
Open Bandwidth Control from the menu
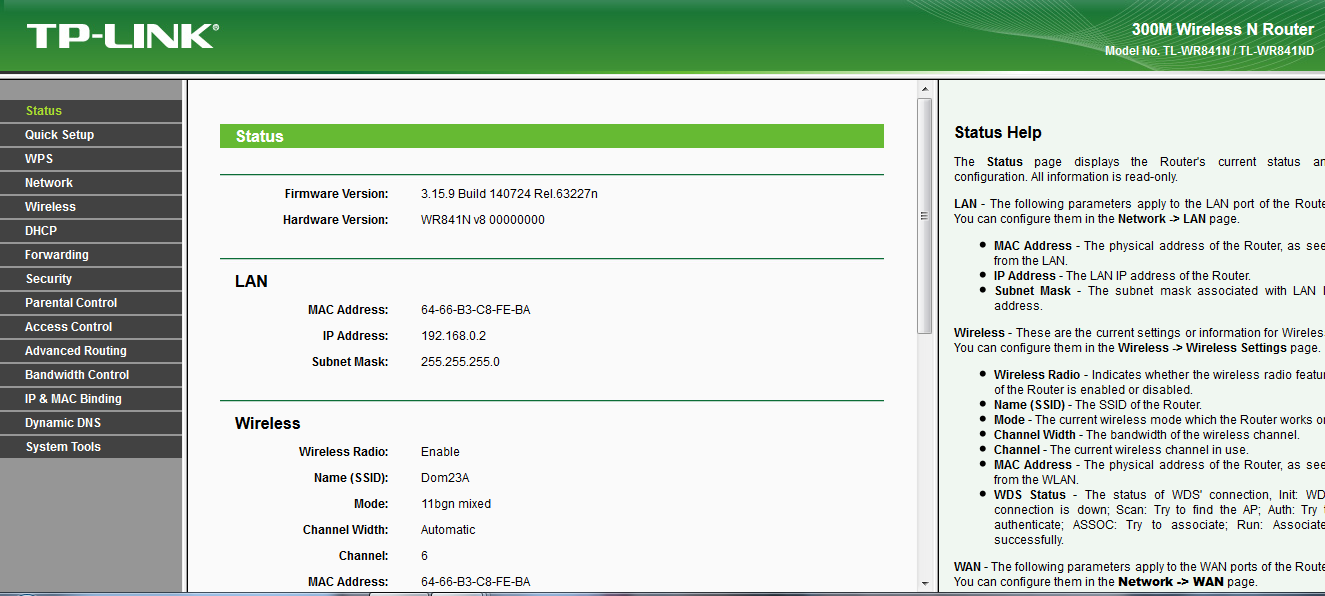coord(77,375)
